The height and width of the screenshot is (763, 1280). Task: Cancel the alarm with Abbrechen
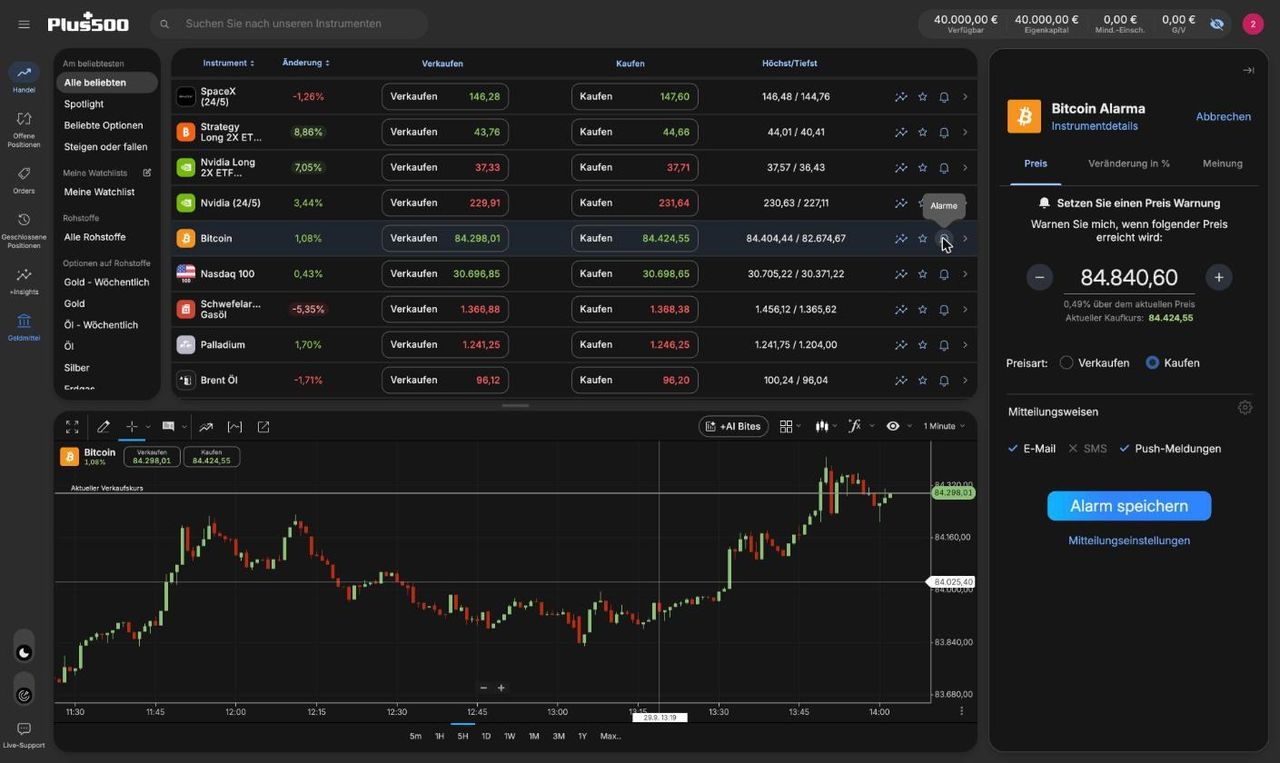pos(1223,116)
